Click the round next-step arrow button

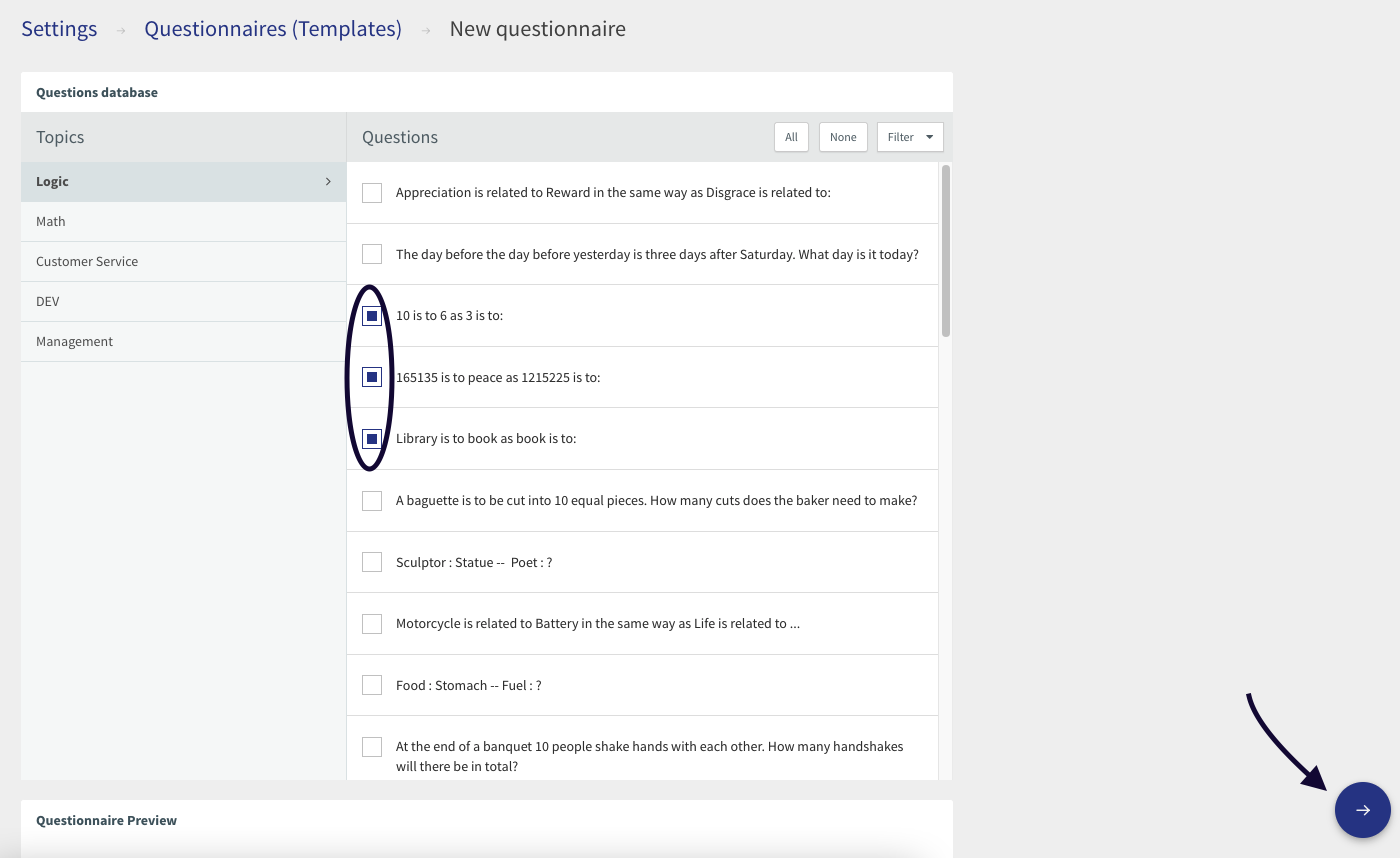click(x=1362, y=810)
